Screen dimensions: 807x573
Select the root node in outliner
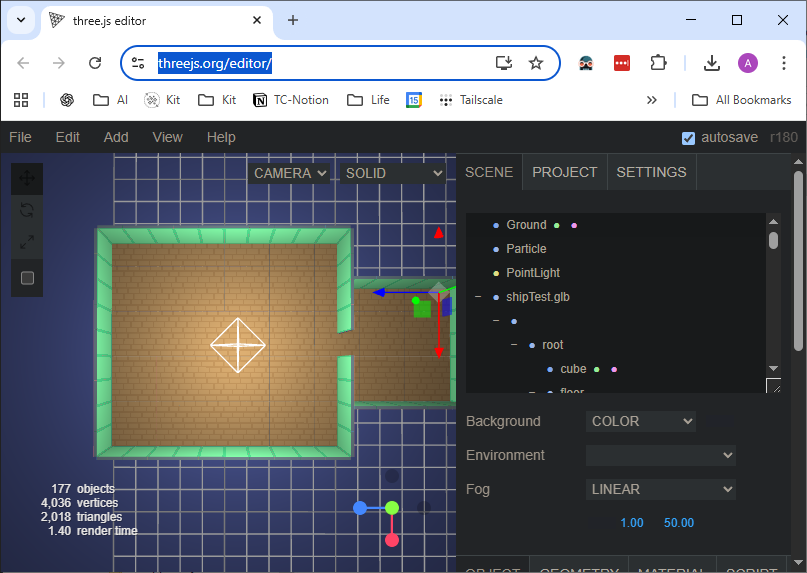click(x=553, y=345)
